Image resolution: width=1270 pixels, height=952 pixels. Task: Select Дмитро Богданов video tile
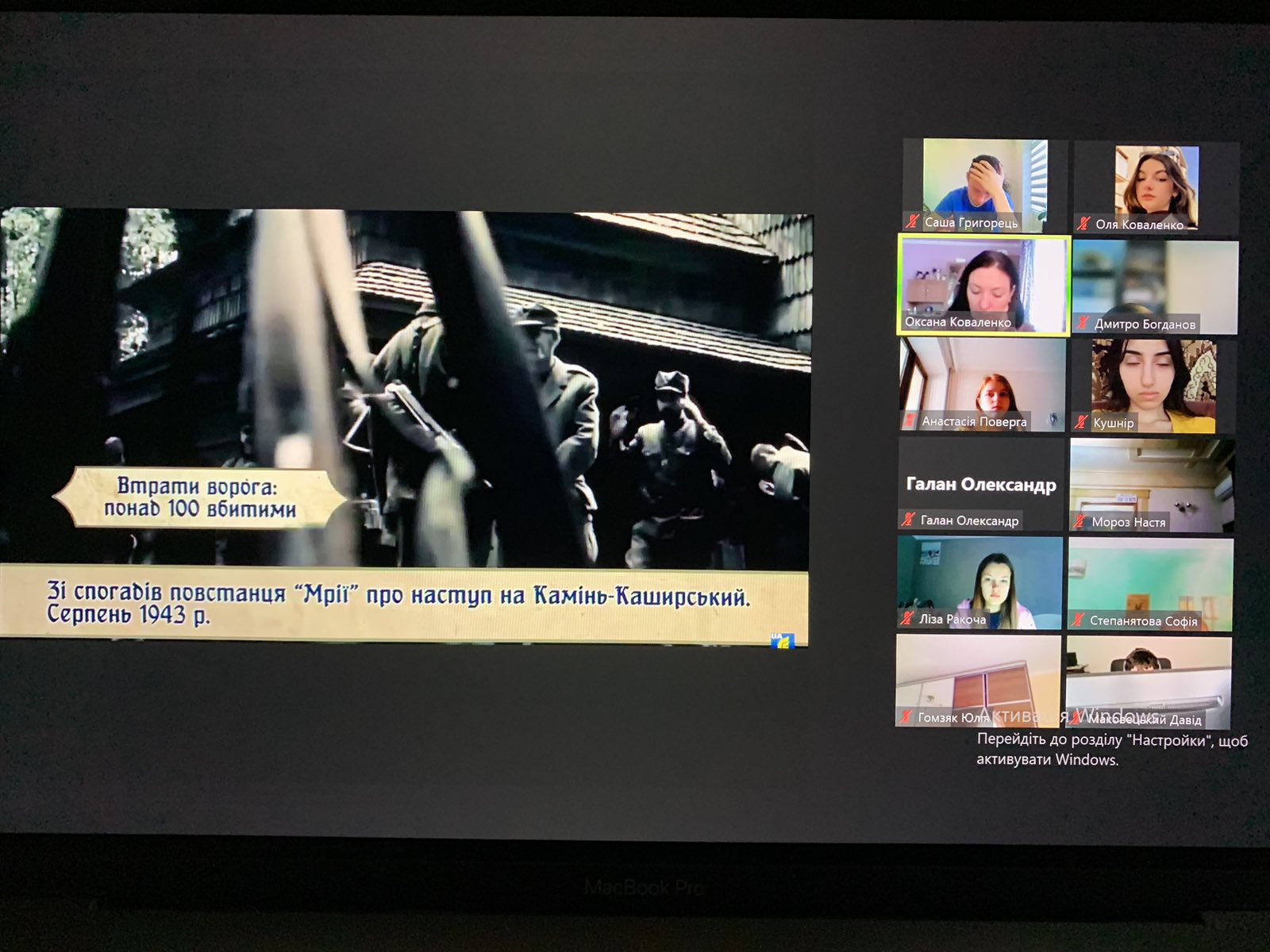(x=1155, y=286)
